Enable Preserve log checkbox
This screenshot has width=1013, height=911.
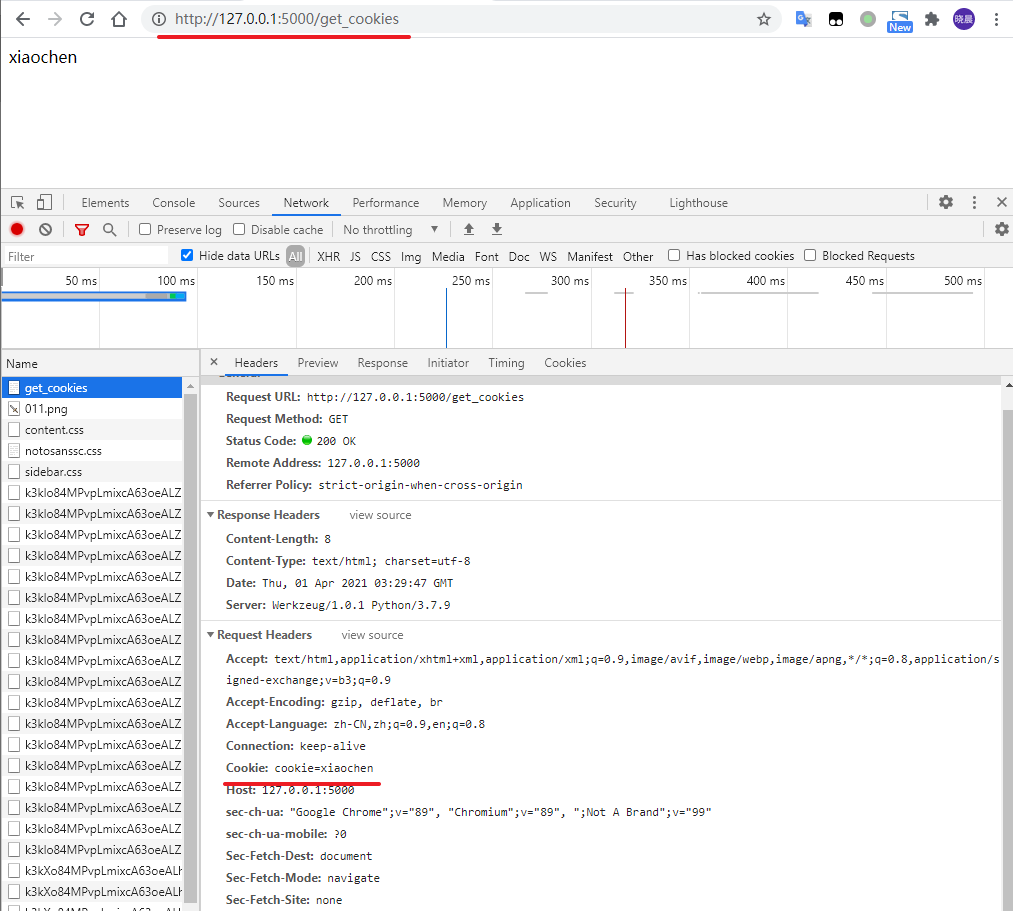[x=145, y=229]
